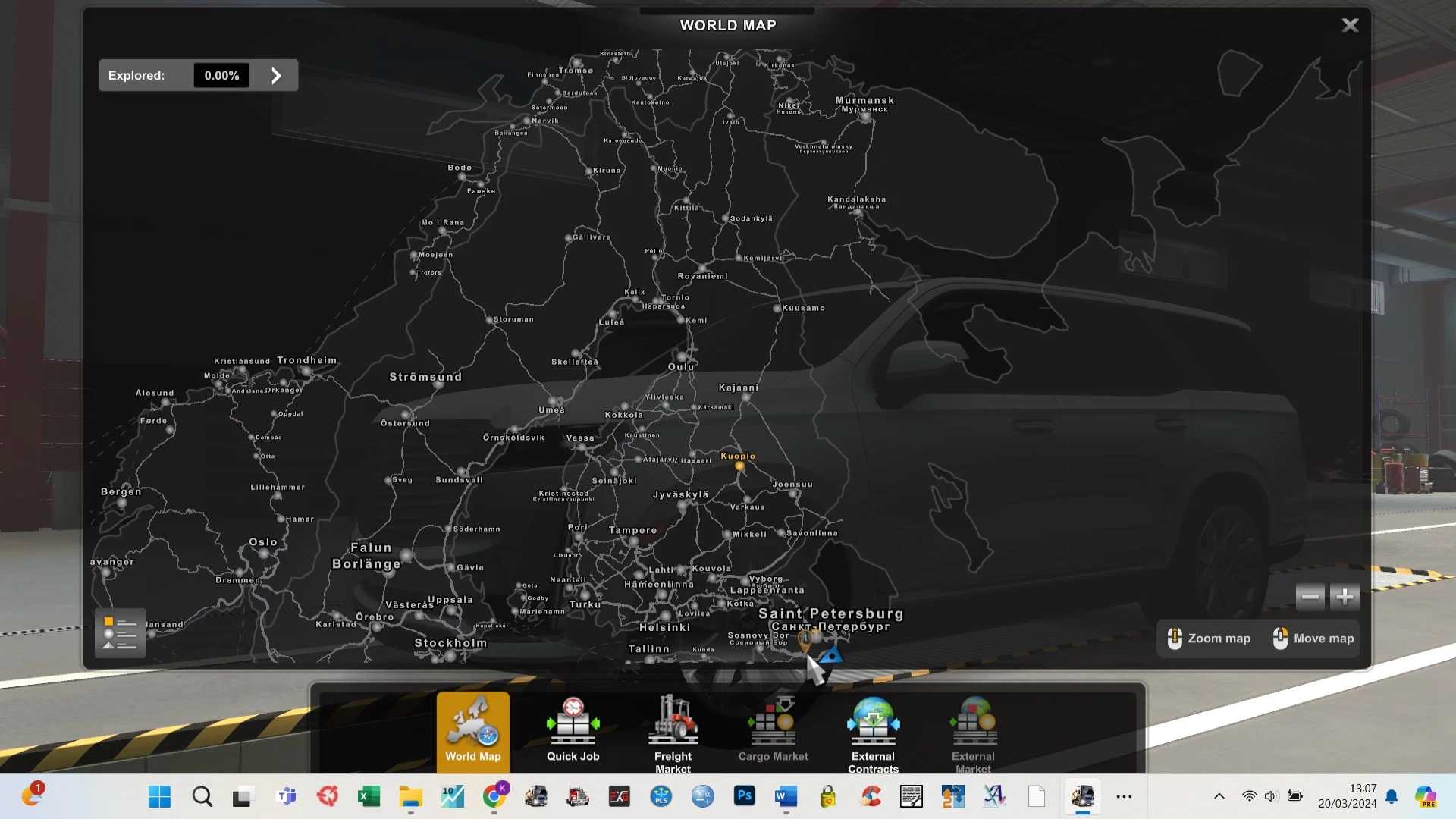The width and height of the screenshot is (1456, 819).
Task: Open Photoshop from the taskbar
Action: (x=744, y=796)
